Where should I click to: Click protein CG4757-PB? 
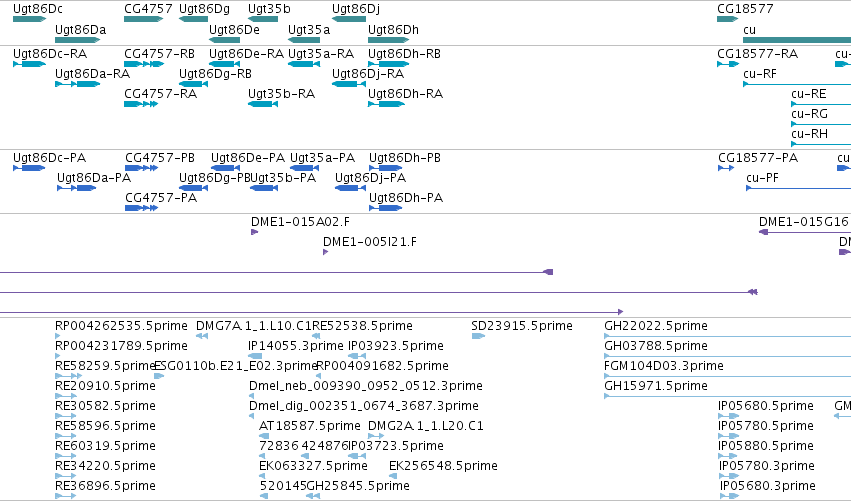(x=142, y=168)
